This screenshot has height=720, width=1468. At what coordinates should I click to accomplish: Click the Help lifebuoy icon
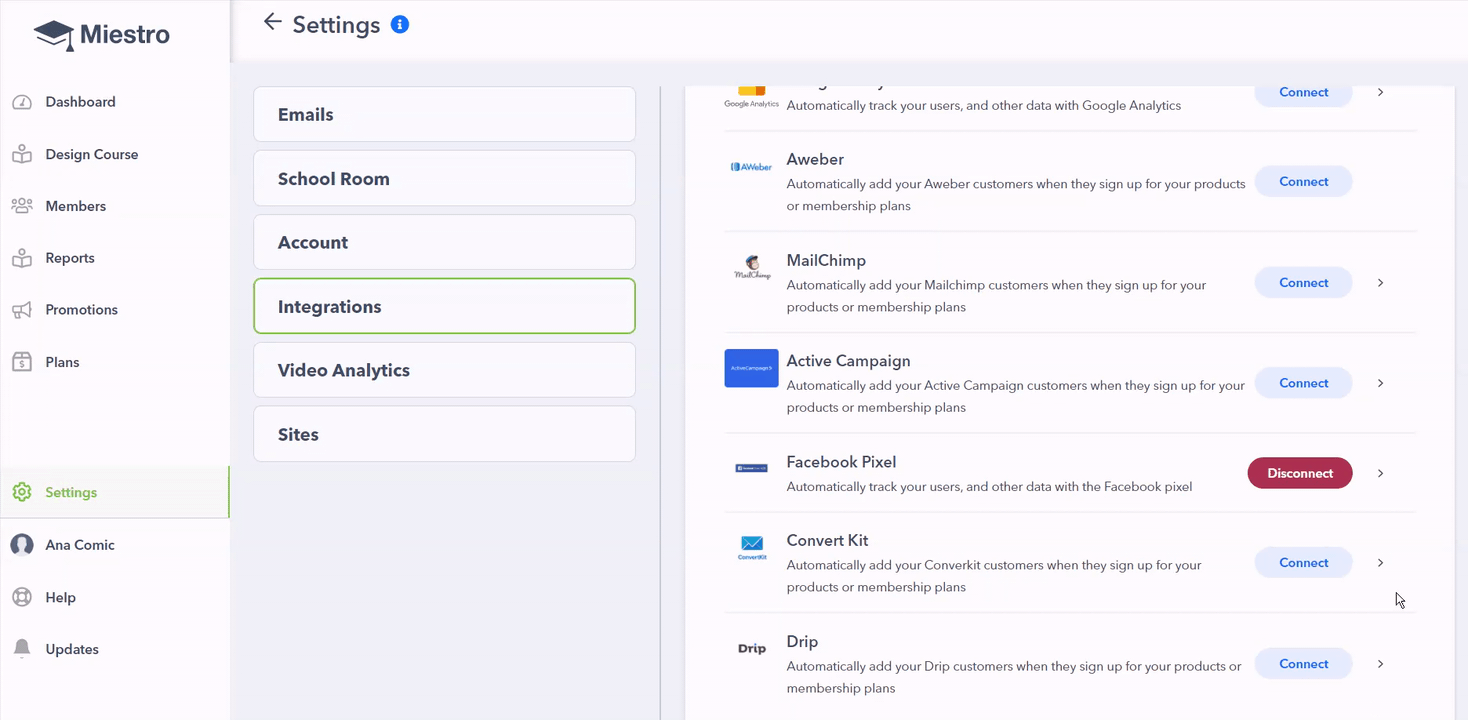coord(22,597)
